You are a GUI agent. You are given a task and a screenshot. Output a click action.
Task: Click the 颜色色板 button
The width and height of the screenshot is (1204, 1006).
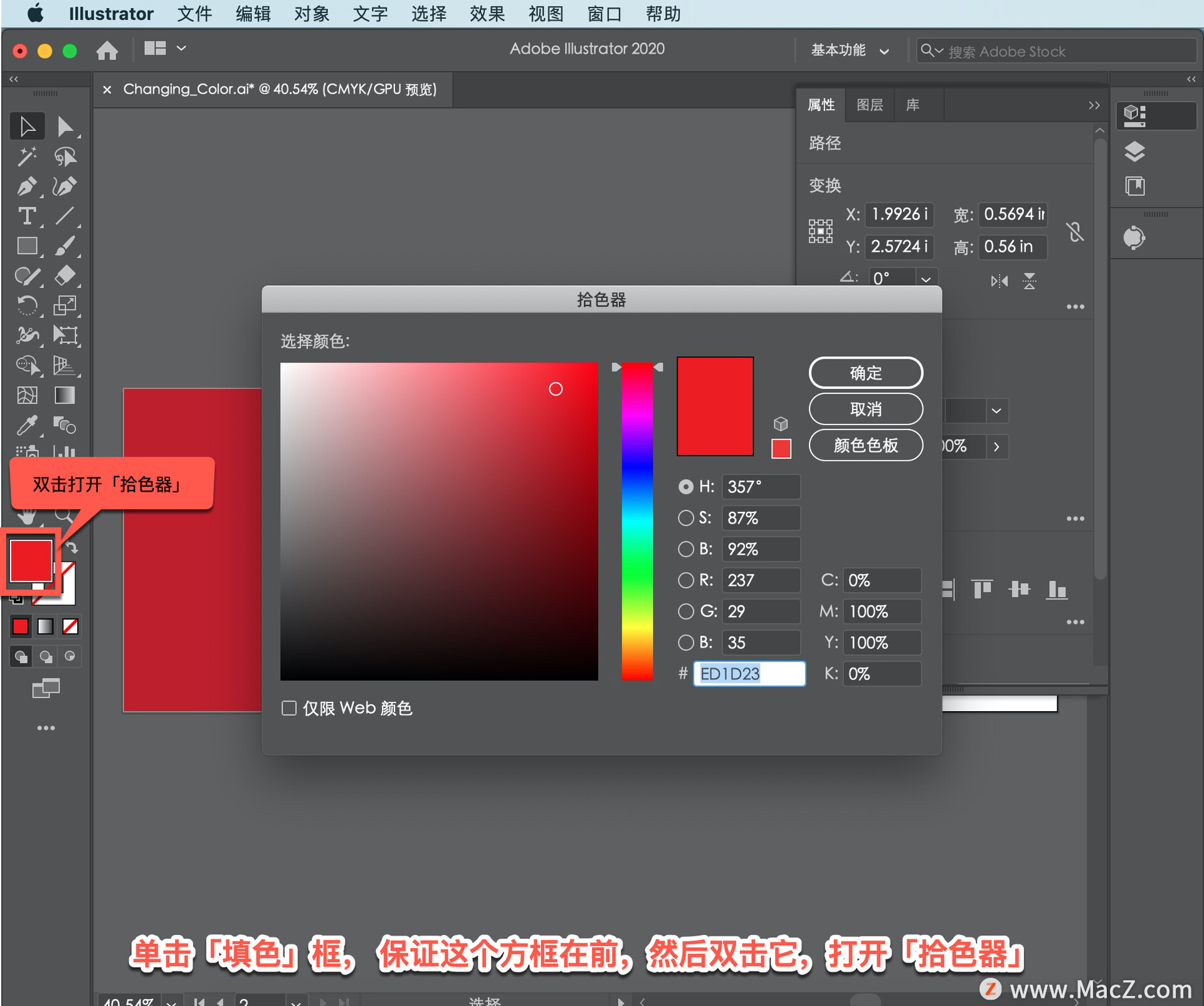[x=865, y=445]
